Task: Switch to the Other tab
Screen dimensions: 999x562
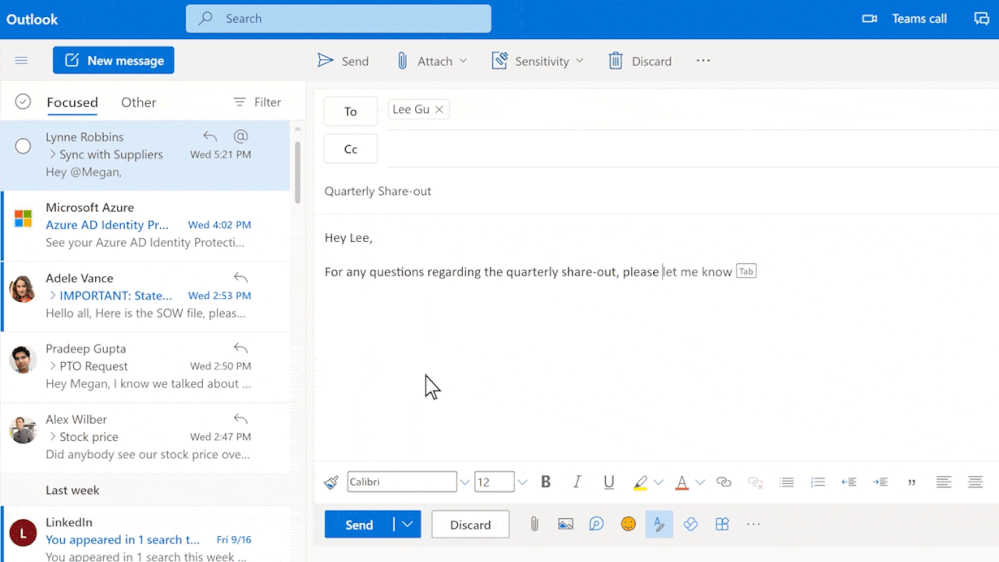Action: (x=138, y=102)
